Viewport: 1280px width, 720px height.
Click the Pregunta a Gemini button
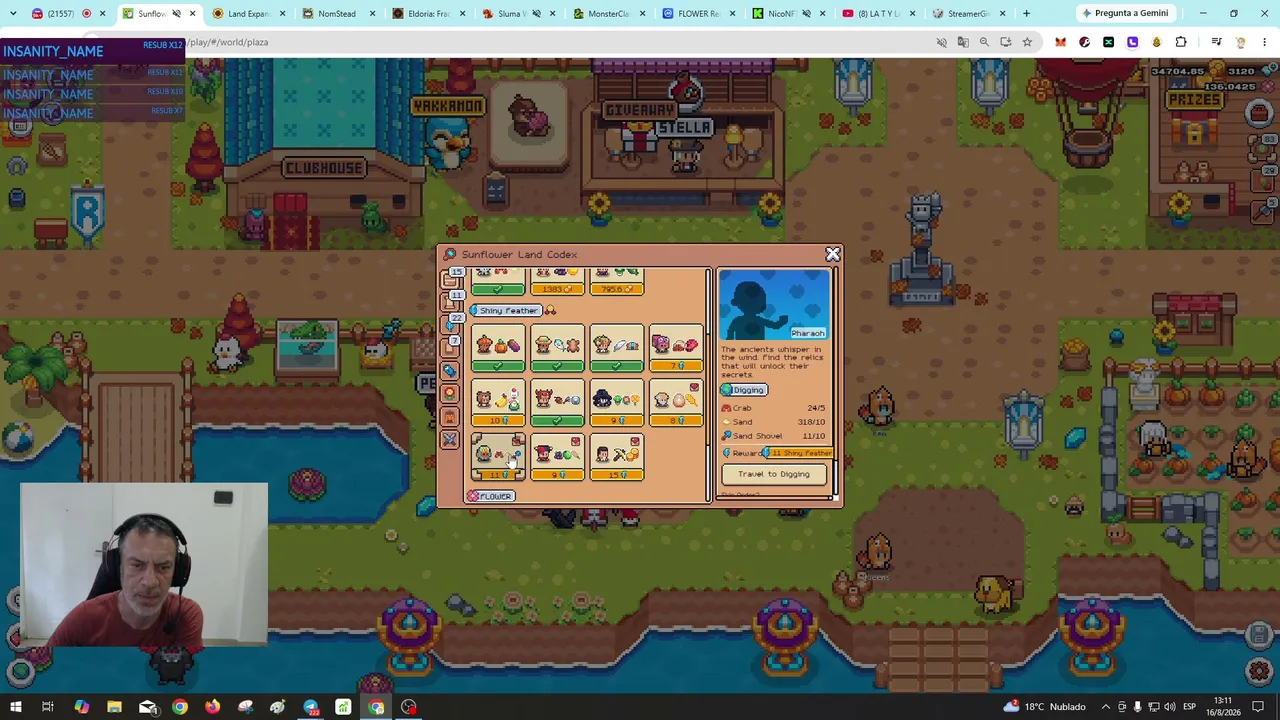(1124, 13)
